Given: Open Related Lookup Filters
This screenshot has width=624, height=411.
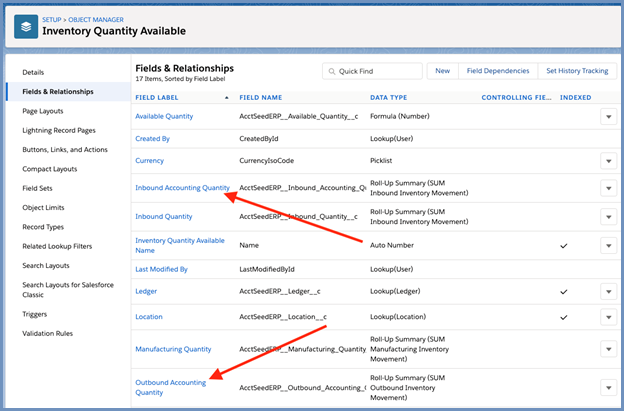Looking at the screenshot, I should click(x=57, y=246).
